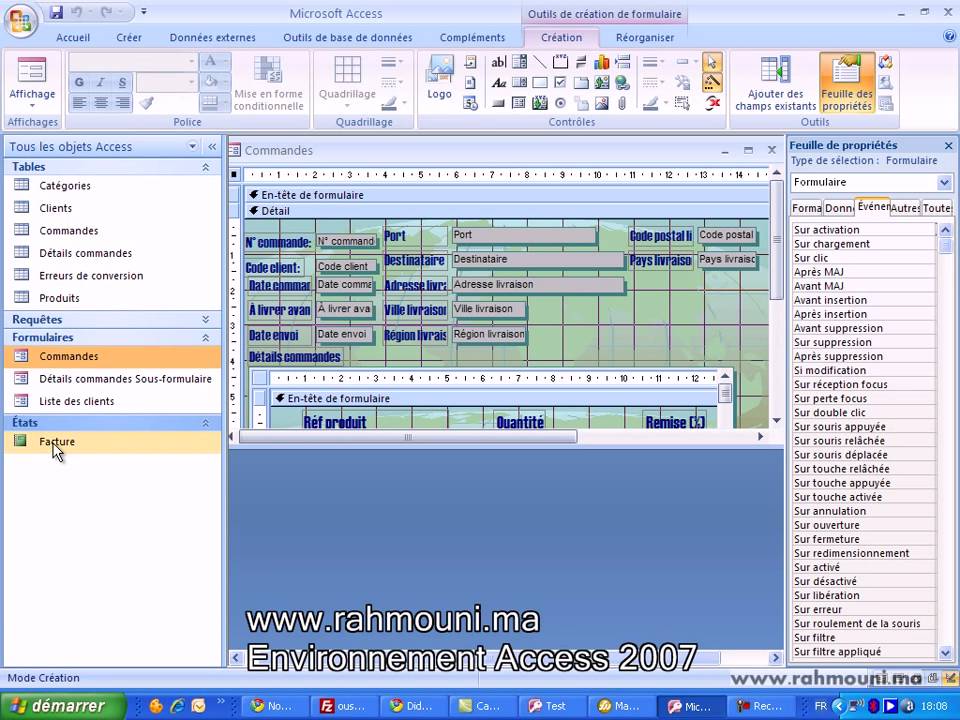Click the Détail section bar
Viewport: 960px width, 720px height.
506,211
